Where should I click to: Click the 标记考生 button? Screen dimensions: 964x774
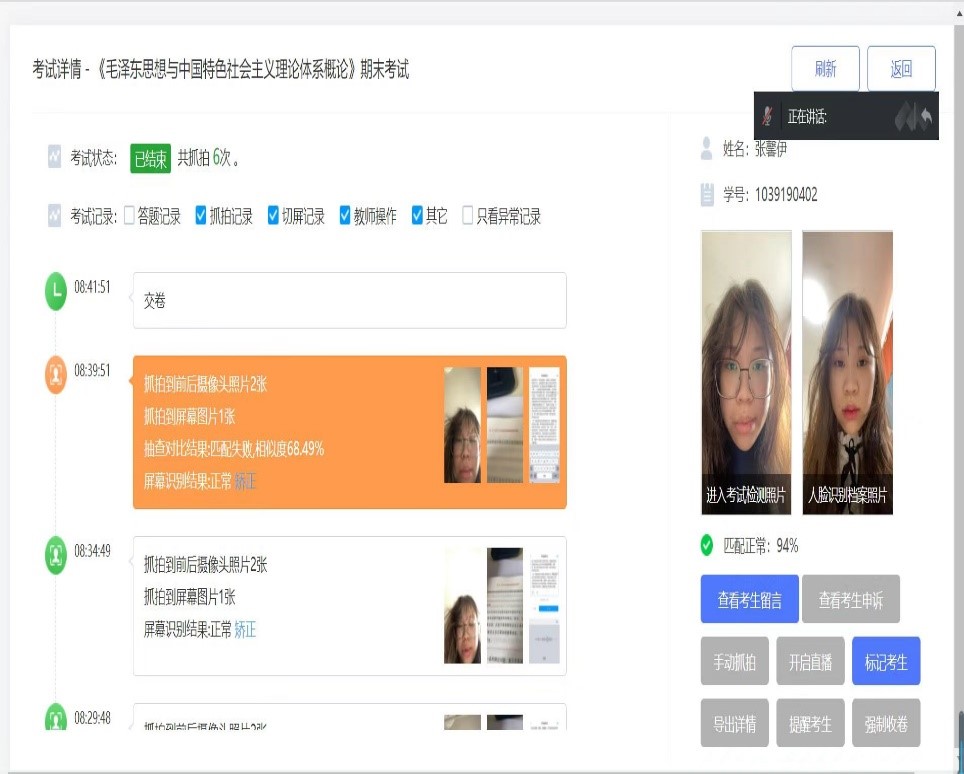click(886, 662)
